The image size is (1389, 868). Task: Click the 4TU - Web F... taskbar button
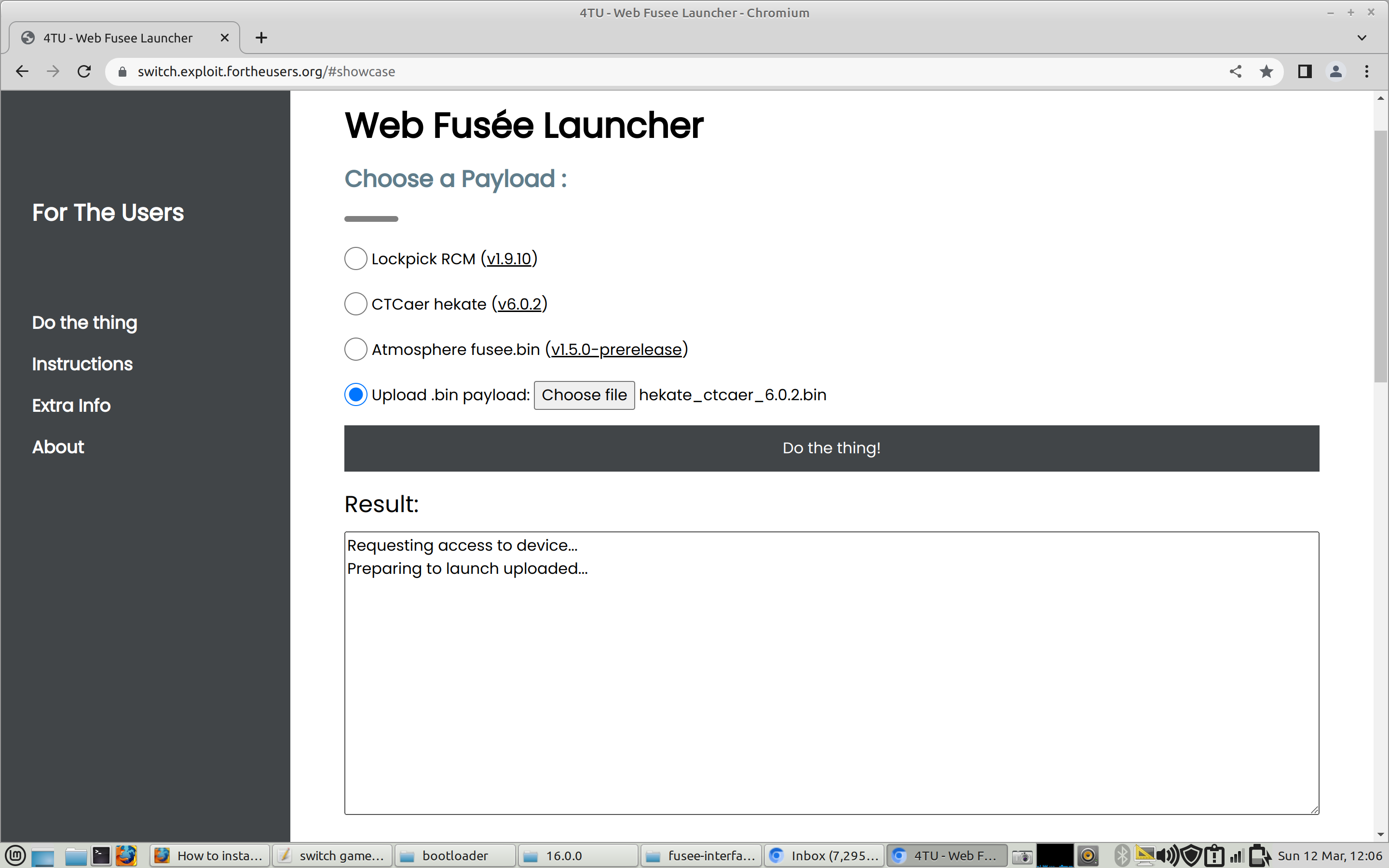(x=946, y=856)
